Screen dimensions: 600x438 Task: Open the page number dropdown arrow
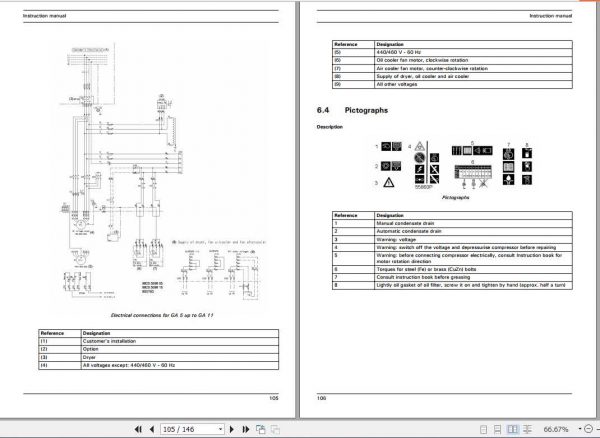pyautogui.click(x=220, y=429)
